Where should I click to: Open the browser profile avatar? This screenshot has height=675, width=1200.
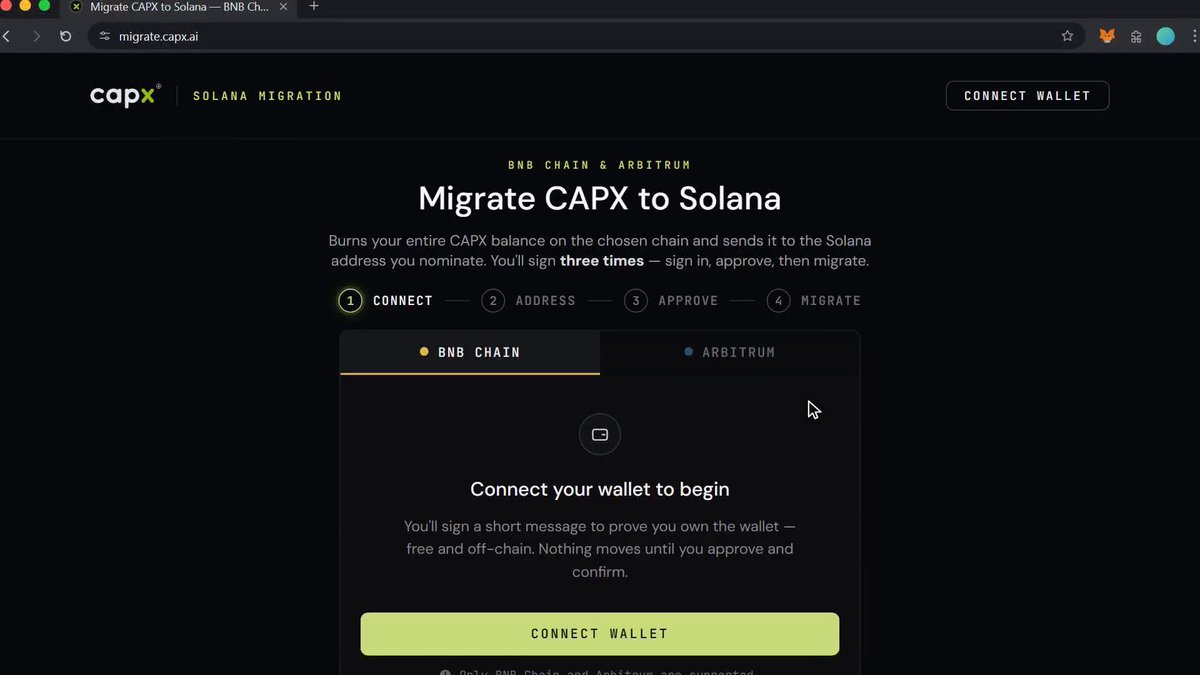pos(1165,36)
